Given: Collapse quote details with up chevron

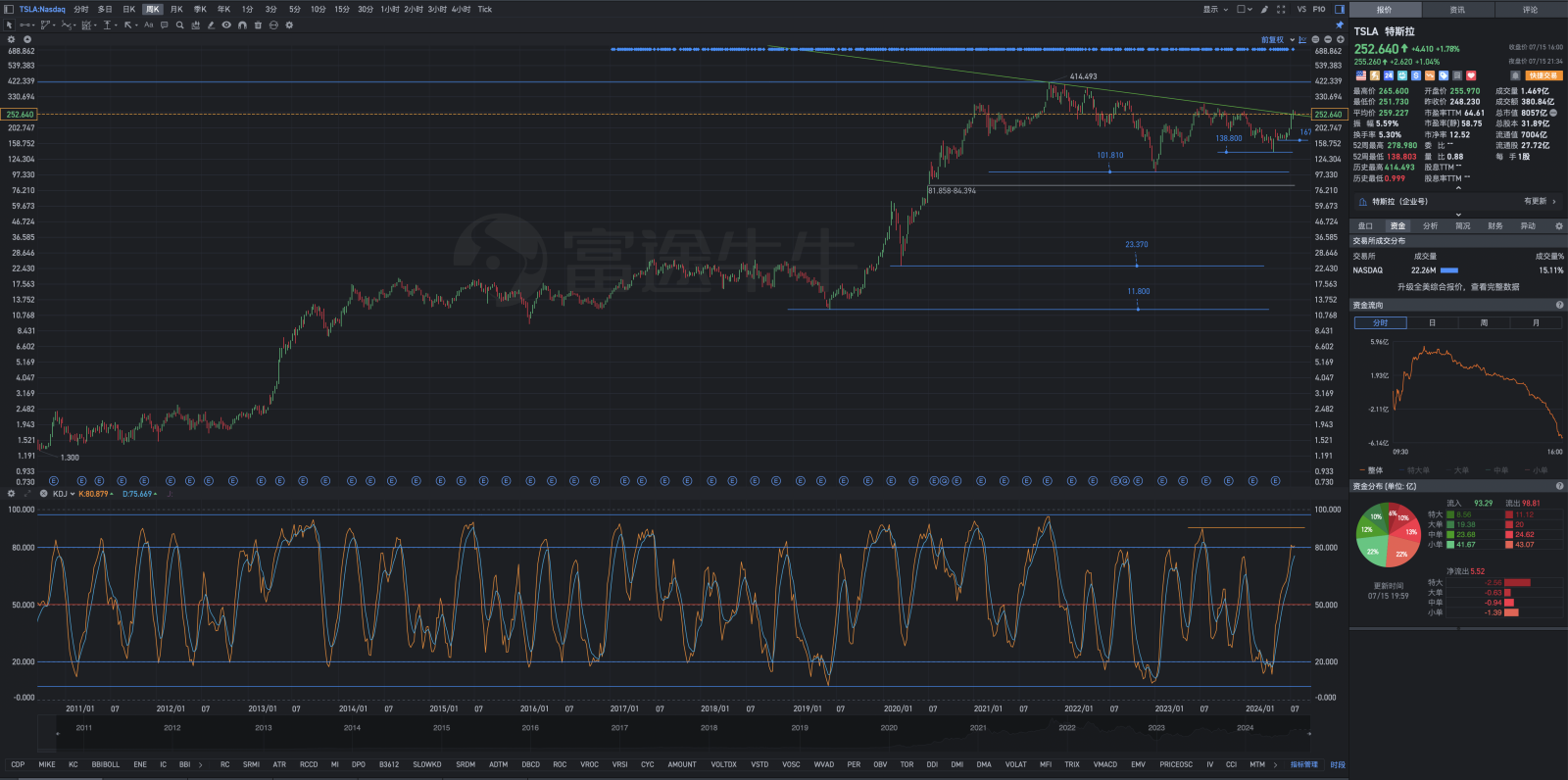Looking at the screenshot, I should [1458, 187].
